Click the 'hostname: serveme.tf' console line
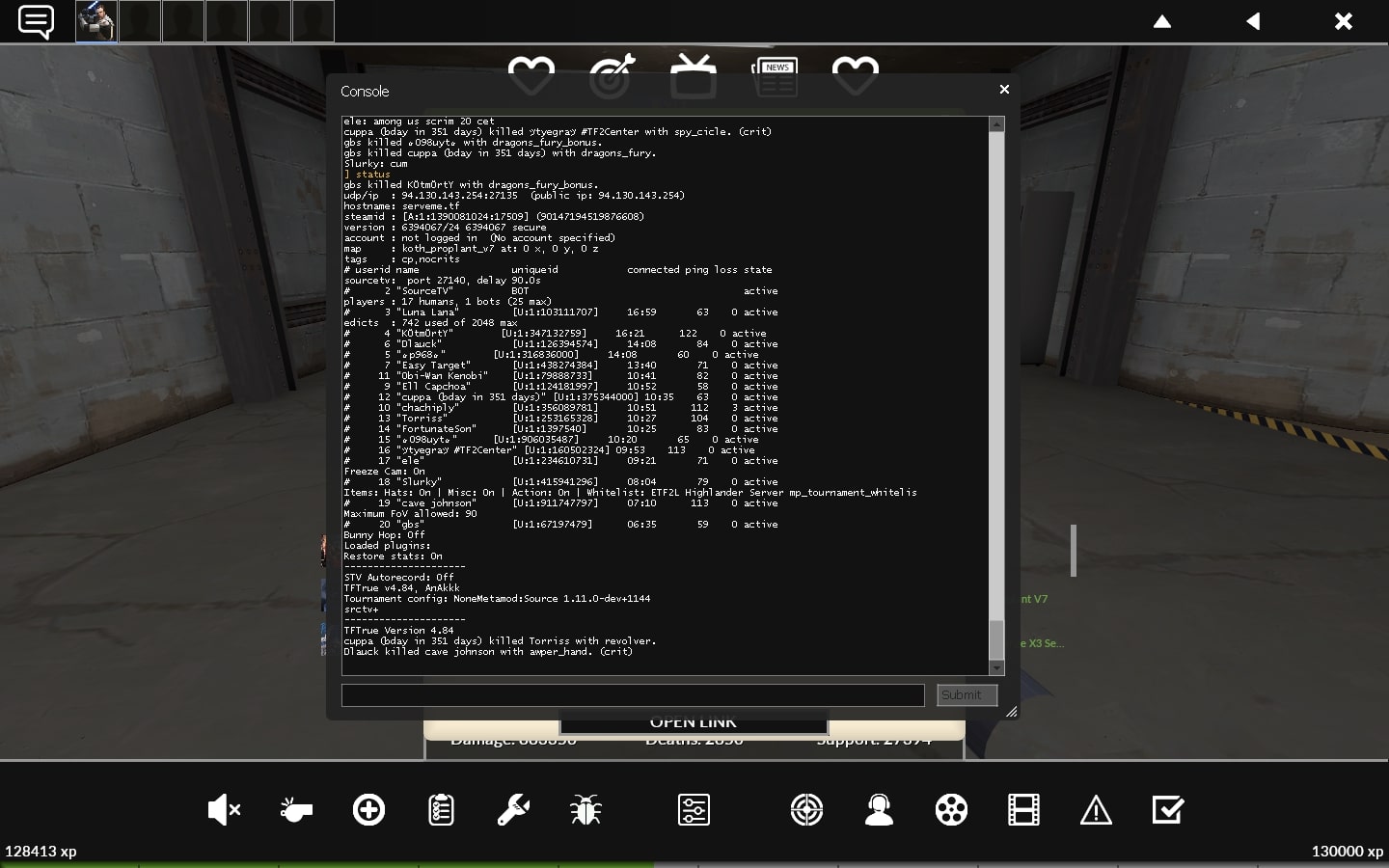This screenshot has width=1389, height=868. click(x=401, y=205)
